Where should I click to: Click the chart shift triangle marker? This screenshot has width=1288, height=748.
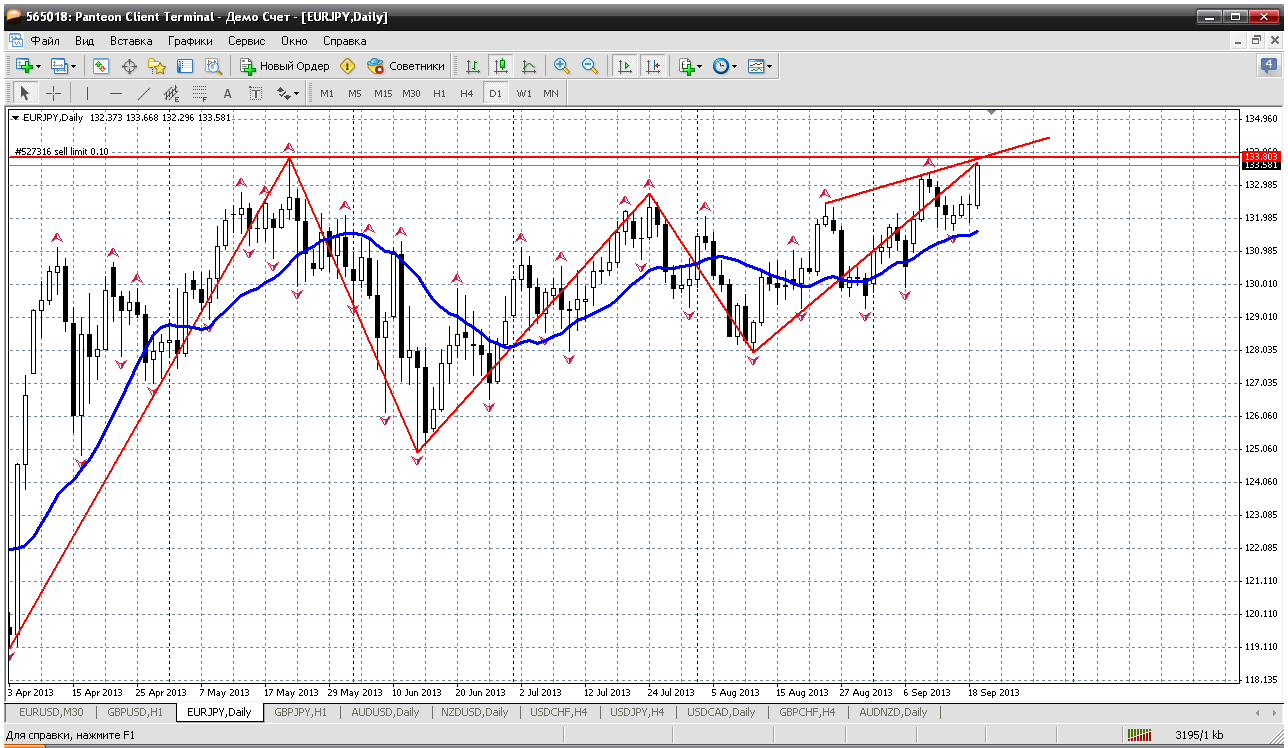click(991, 110)
